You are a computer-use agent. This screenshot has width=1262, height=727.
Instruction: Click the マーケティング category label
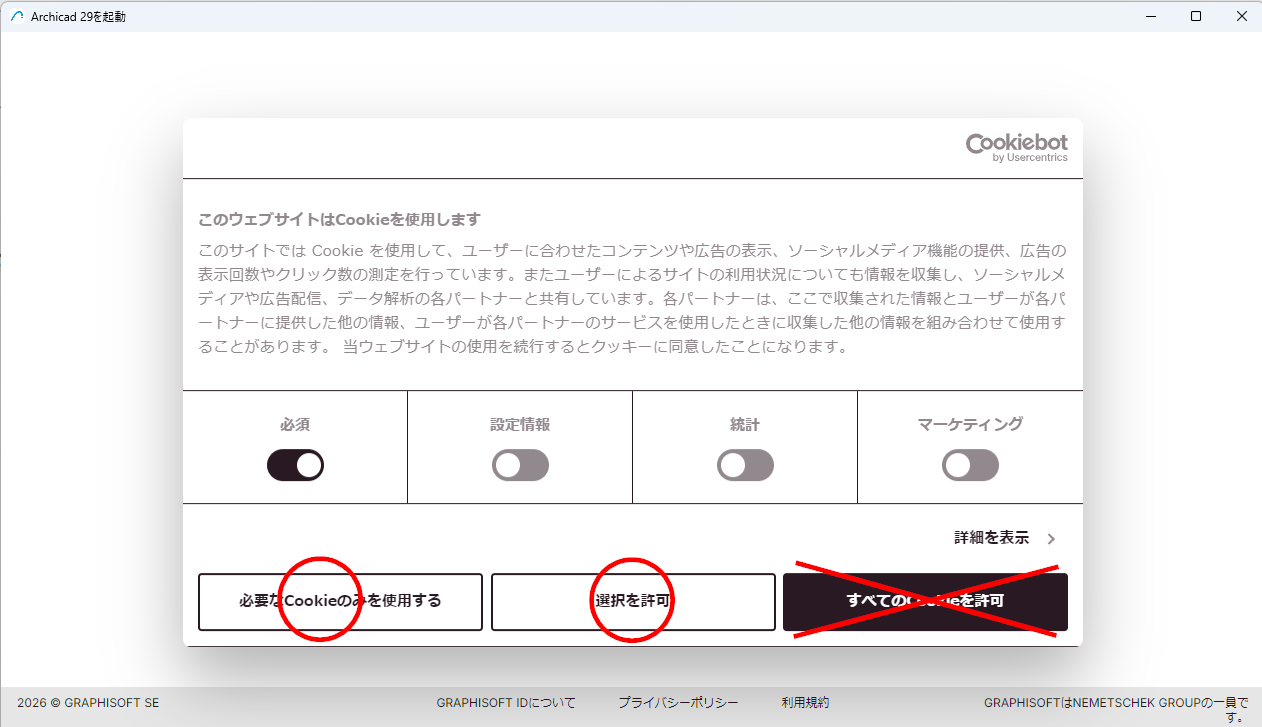click(x=970, y=425)
